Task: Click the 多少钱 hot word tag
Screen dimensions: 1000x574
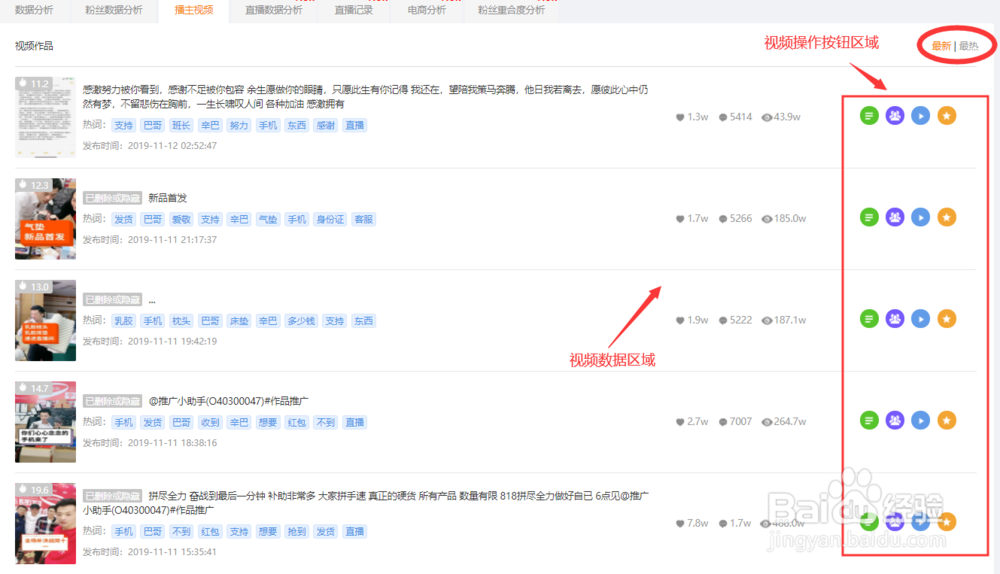Action: coord(301,321)
